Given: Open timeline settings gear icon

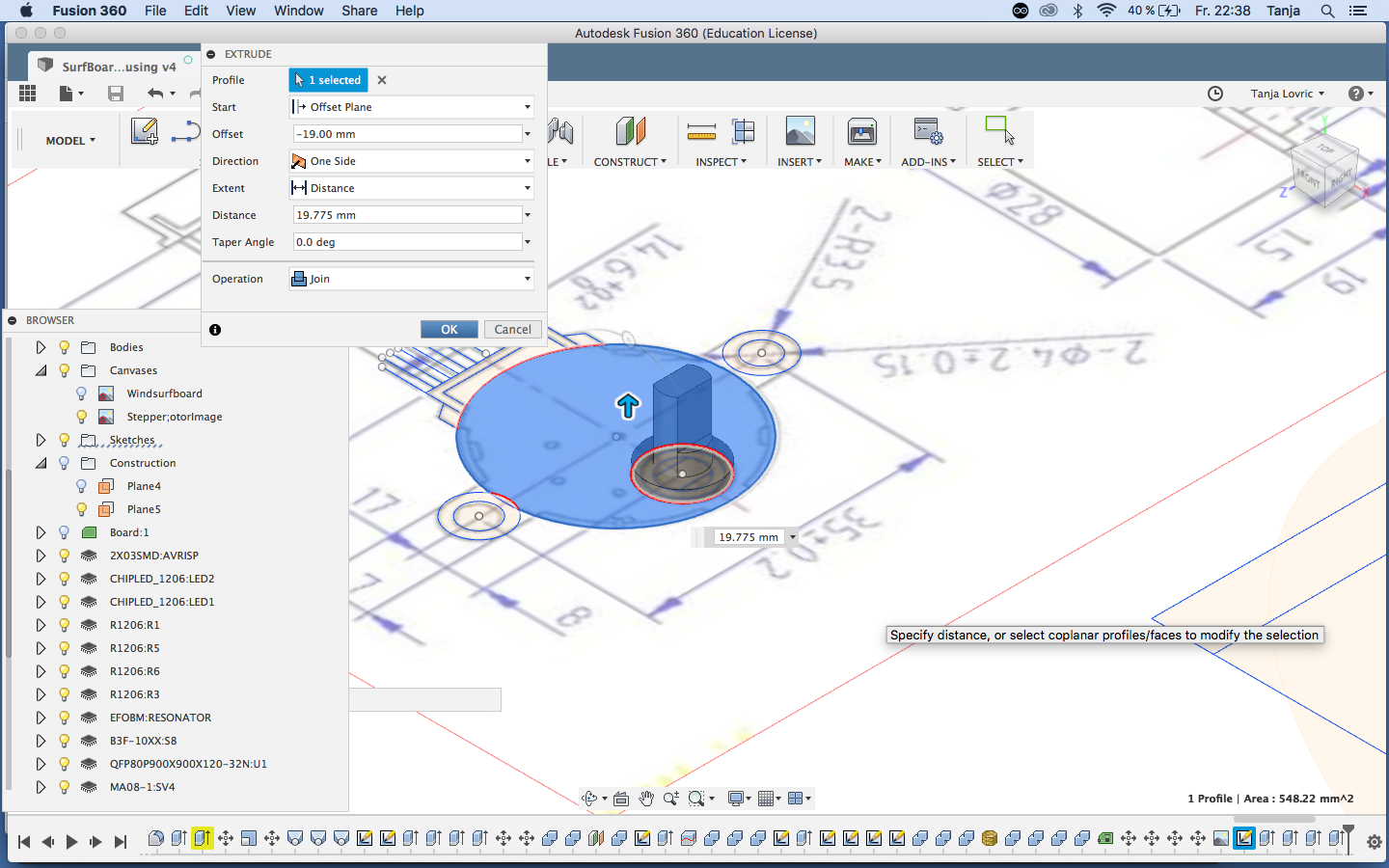Looking at the screenshot, I should point(1375,842).
